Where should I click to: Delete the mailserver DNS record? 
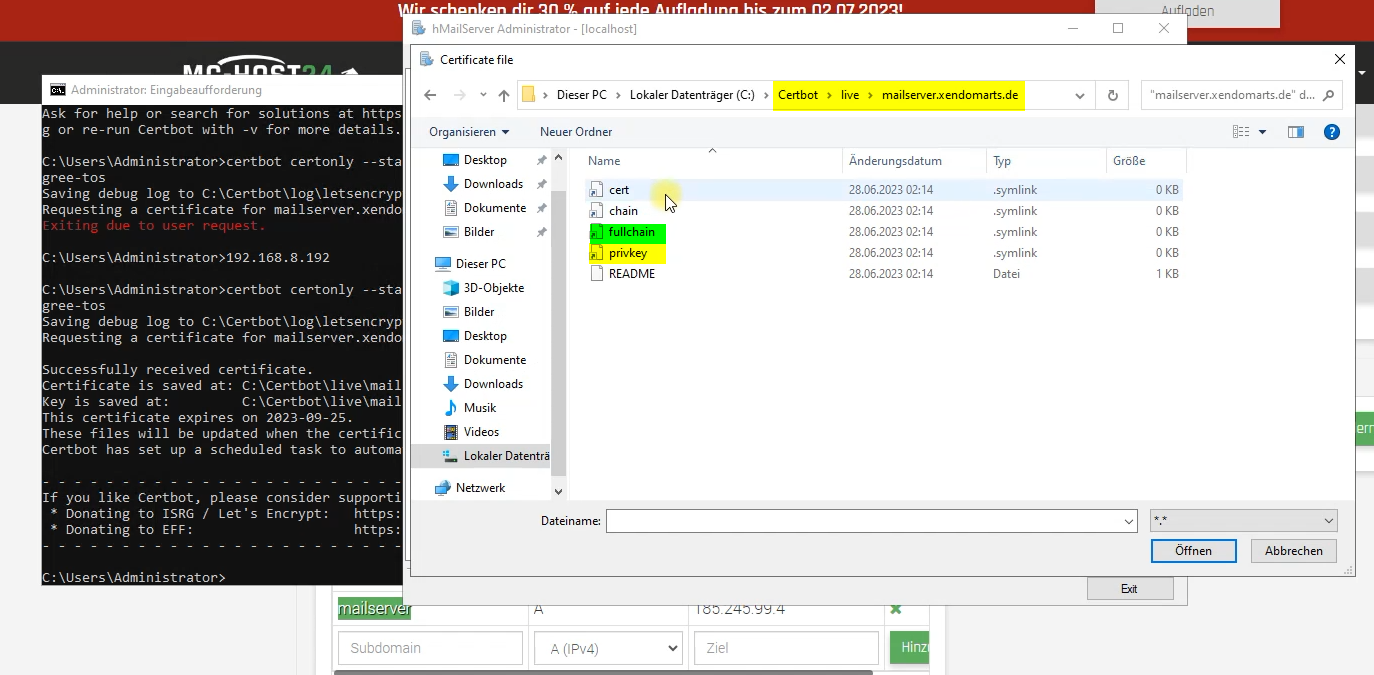pos(896,609)
